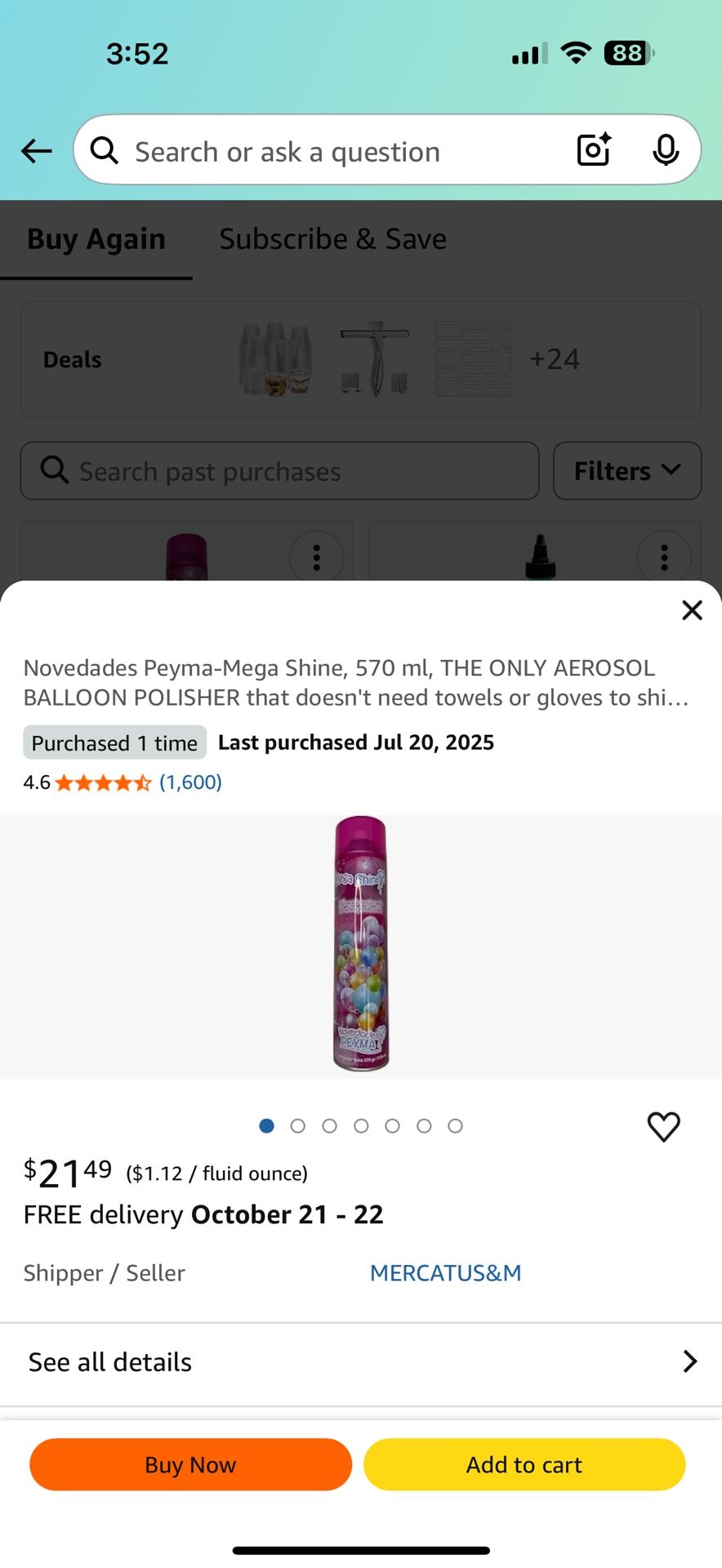Open the Filters dropdown
This screenshot has width=722, height=1568.
[x=626, y=470]
